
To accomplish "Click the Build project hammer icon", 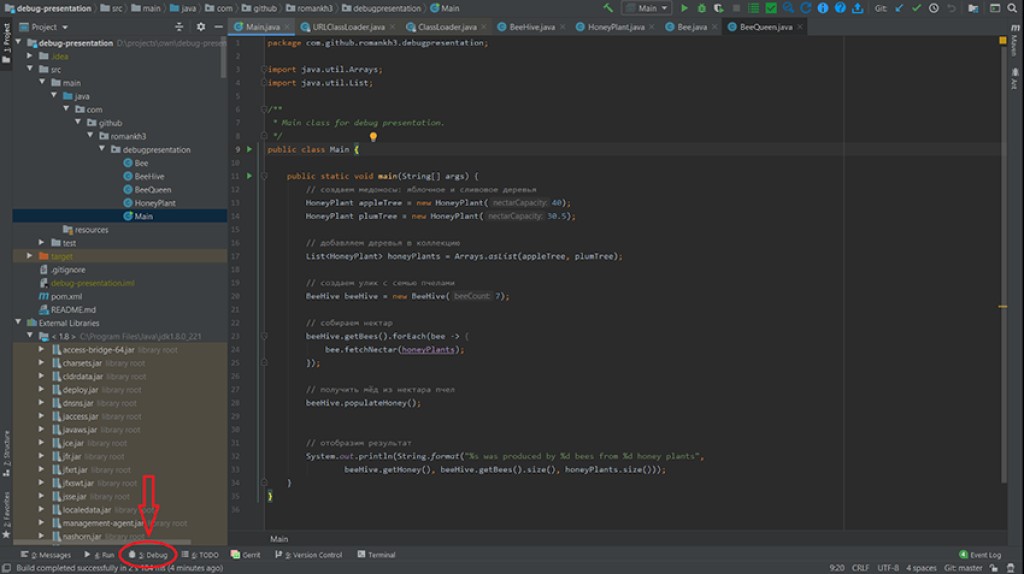I will [x=608, y=8].
